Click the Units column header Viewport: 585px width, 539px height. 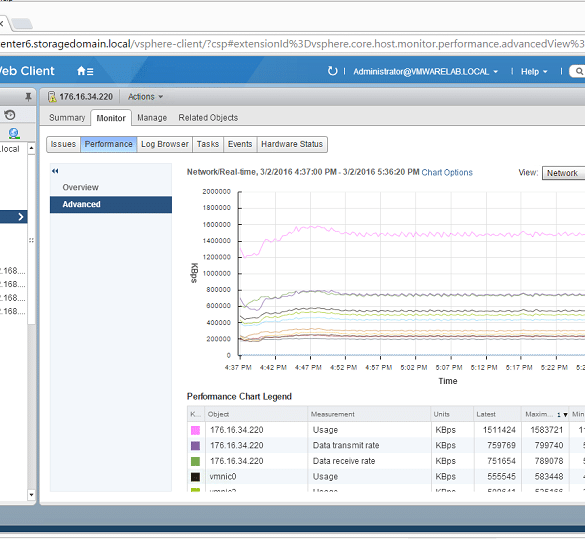point(452,414)
